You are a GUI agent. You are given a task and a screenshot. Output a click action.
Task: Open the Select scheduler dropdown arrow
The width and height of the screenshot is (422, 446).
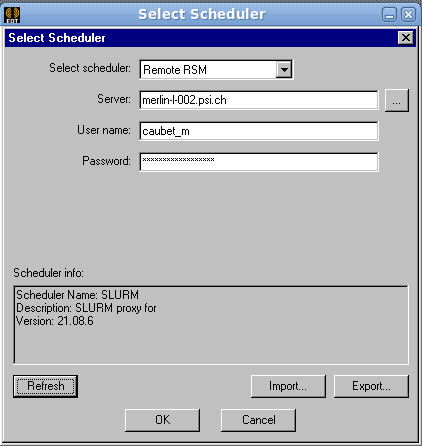coord(284,70)
